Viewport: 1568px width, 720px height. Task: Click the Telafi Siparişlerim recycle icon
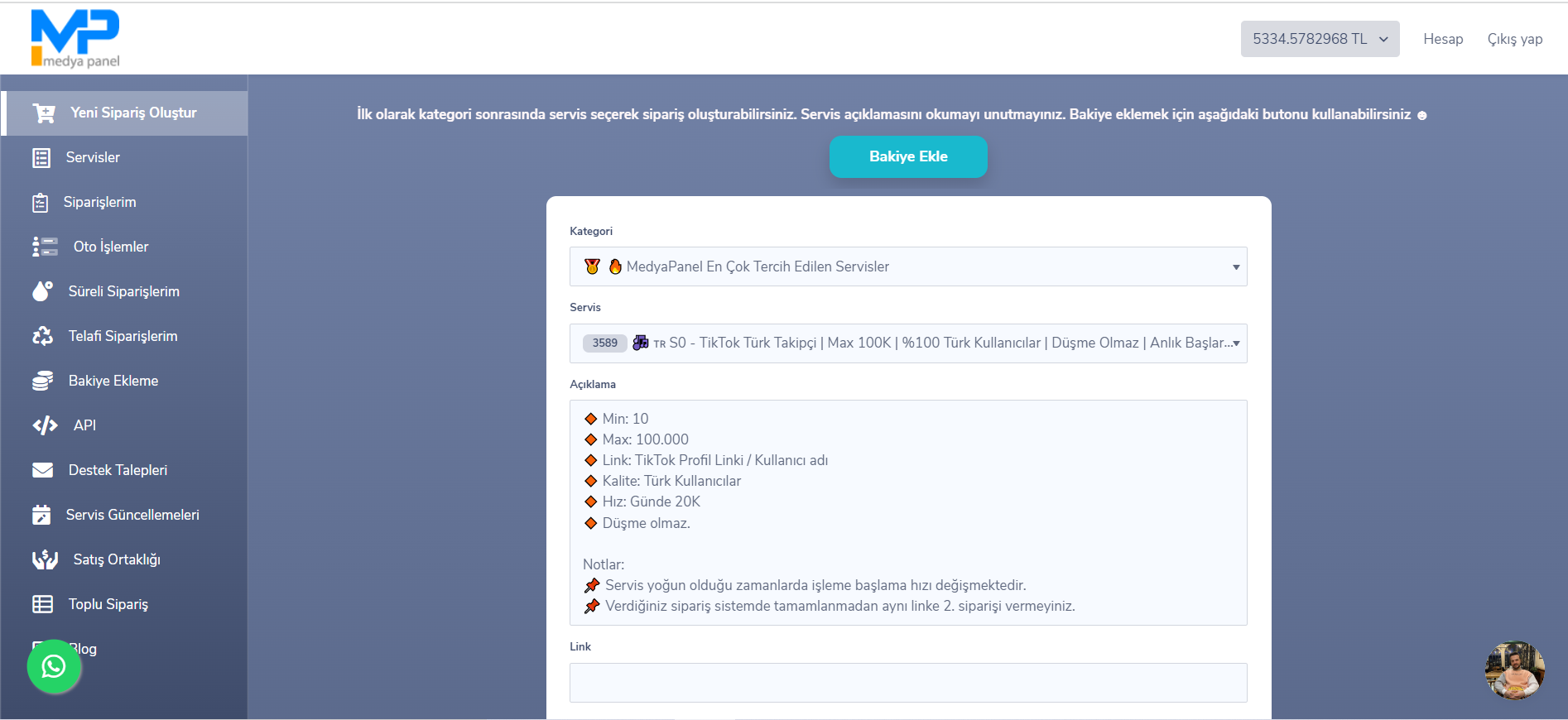click(42, 336)
